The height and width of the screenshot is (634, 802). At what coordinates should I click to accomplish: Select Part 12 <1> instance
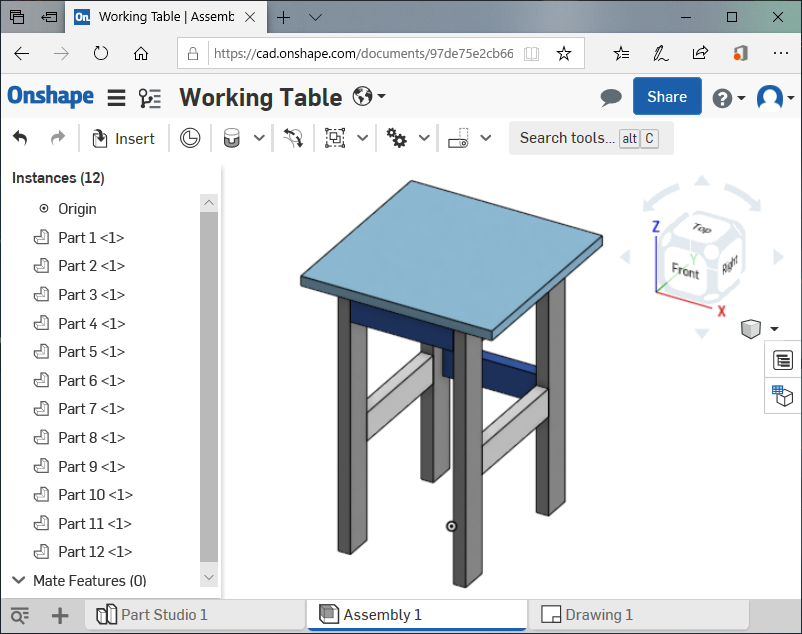click(x=82, y=552)
